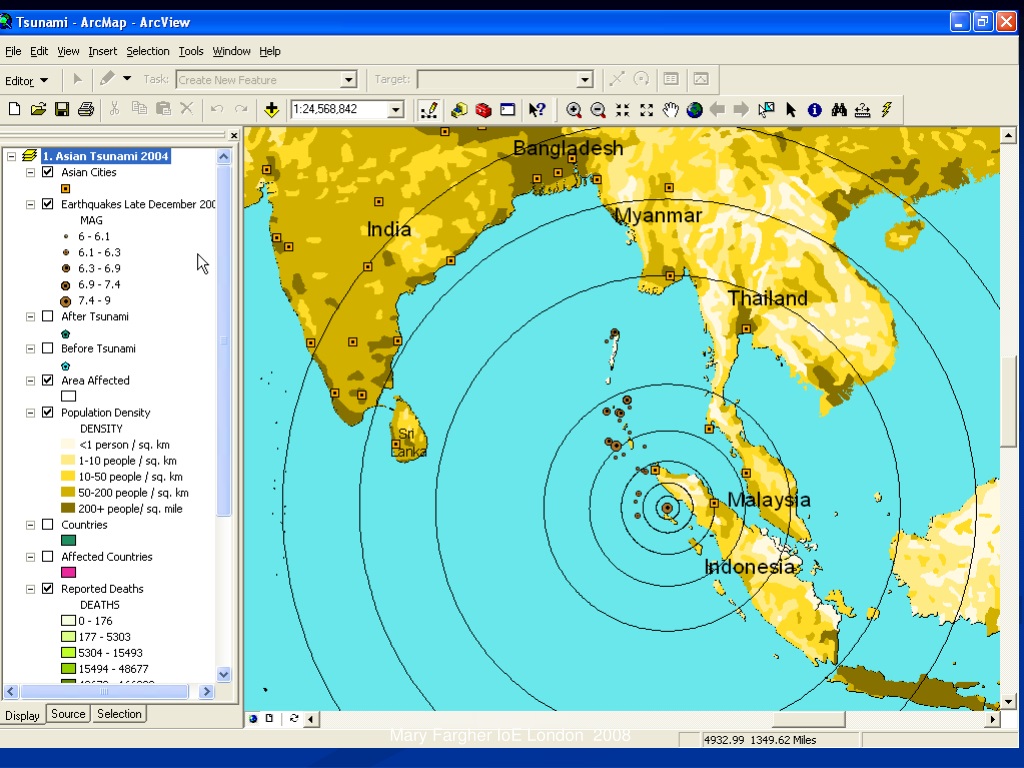Open the Target layer dropdown
This screenshot has height=768, width=1024.
pos(585,80)
